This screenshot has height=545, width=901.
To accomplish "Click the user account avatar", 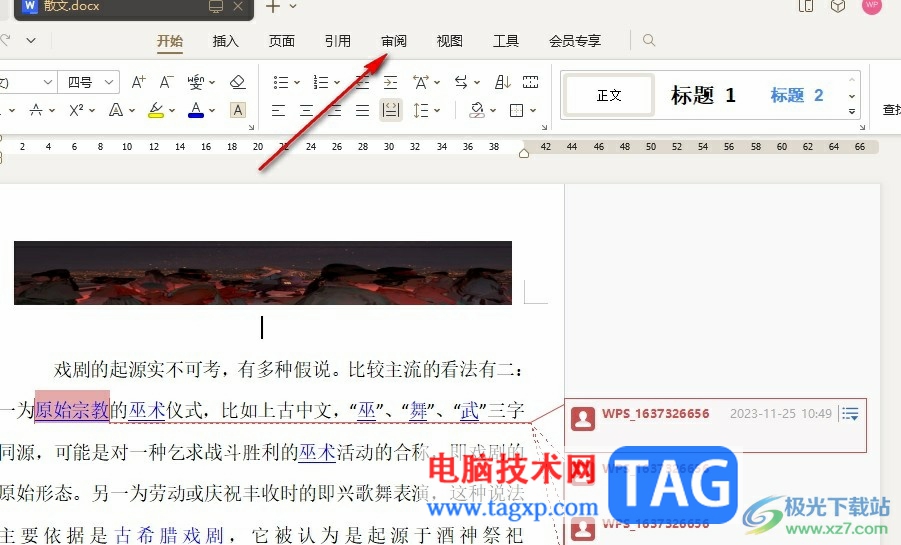I will pyautogui.click(x=871, y=5).
